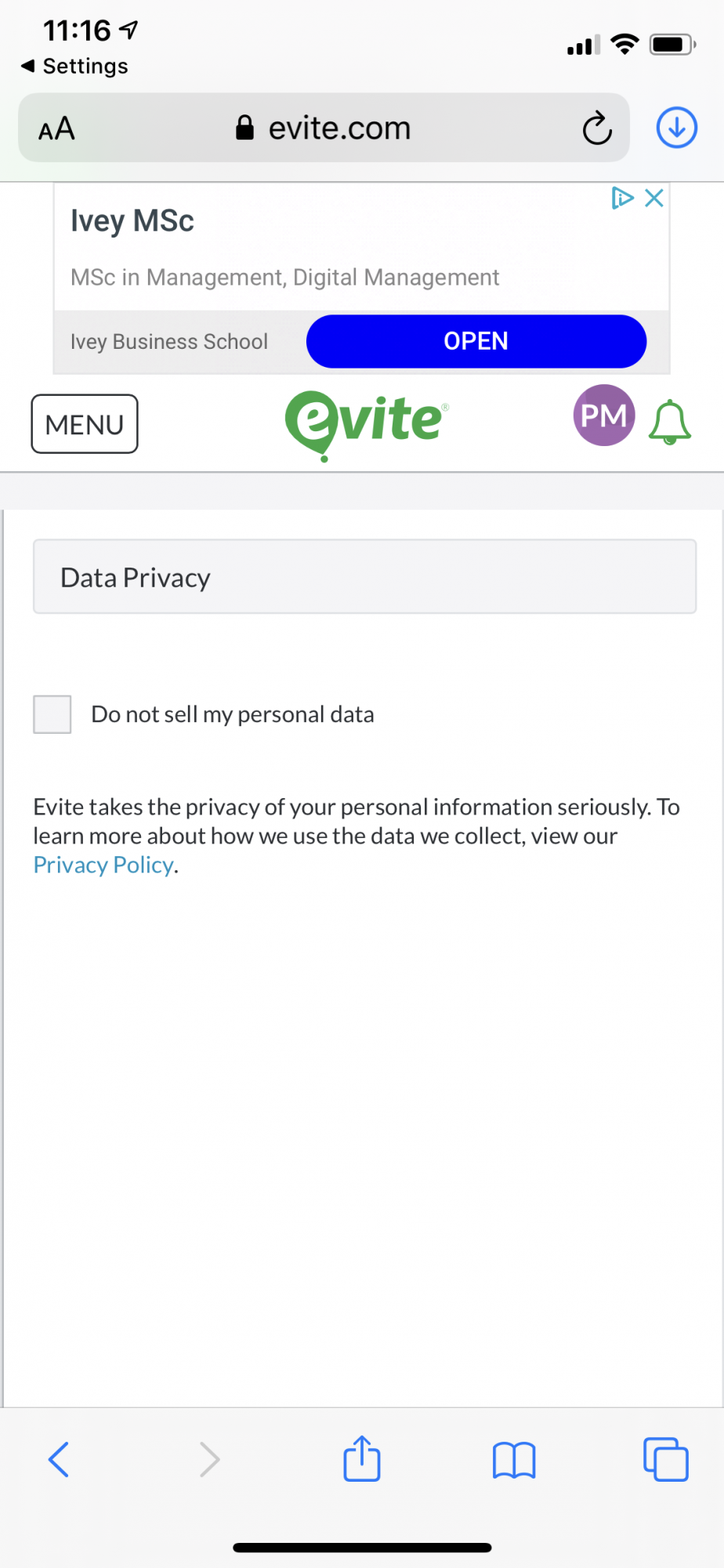Show open tabs icon
This screenshot has width=724, height=1568.
point(666,1459)
